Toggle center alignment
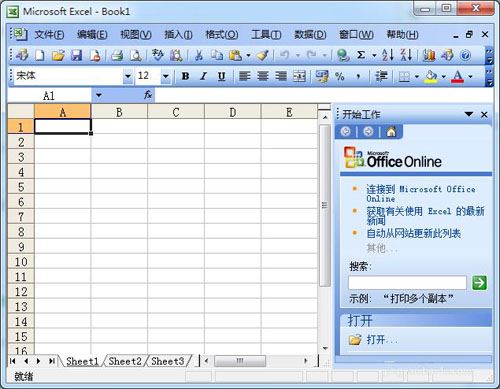Image resolution: width=500 pixels, height=389 pixels. [263, 76]
